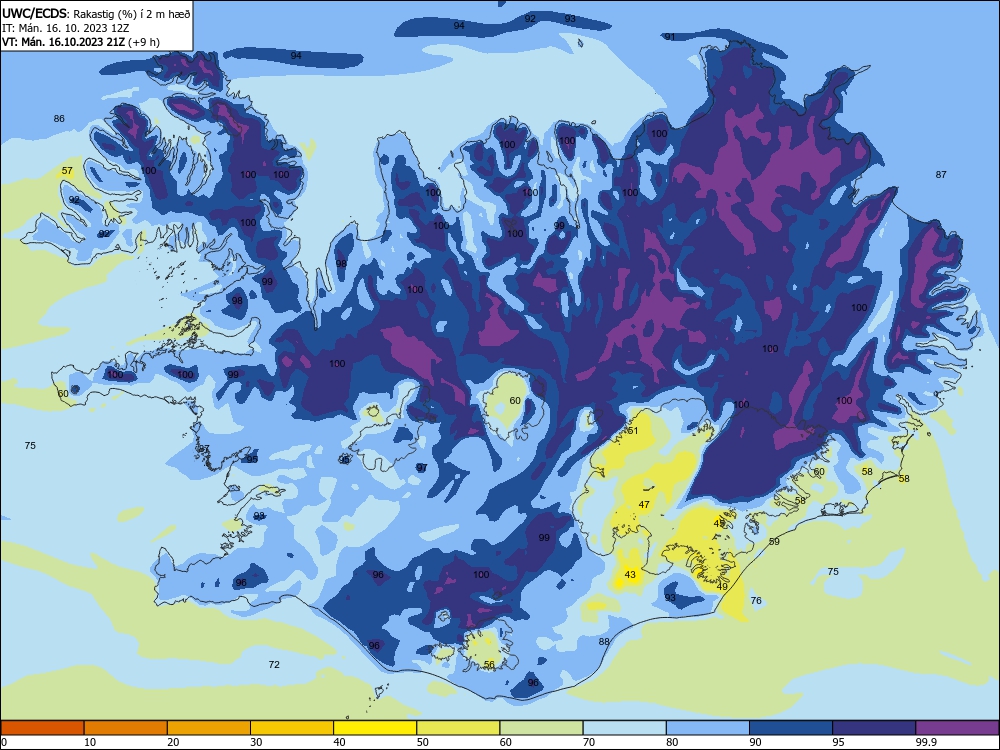Select the orange 10–20 legend color block

pyautogui.click(x=126, y=728)
